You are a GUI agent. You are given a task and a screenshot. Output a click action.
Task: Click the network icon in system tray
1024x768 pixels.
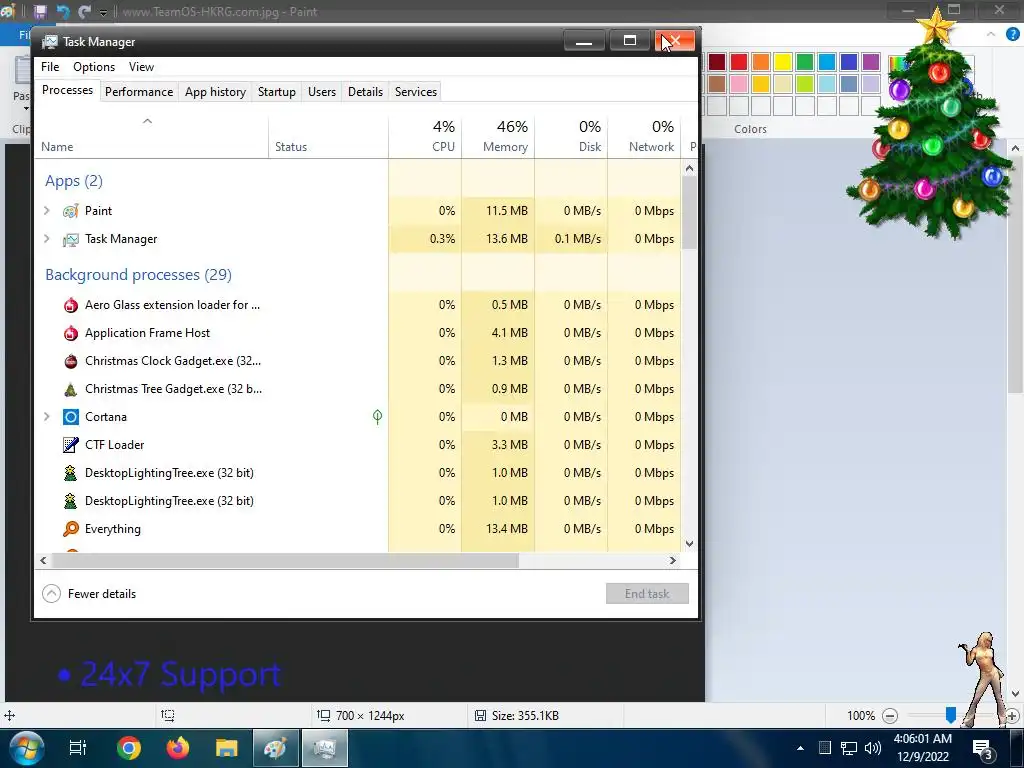click(848, 748)
